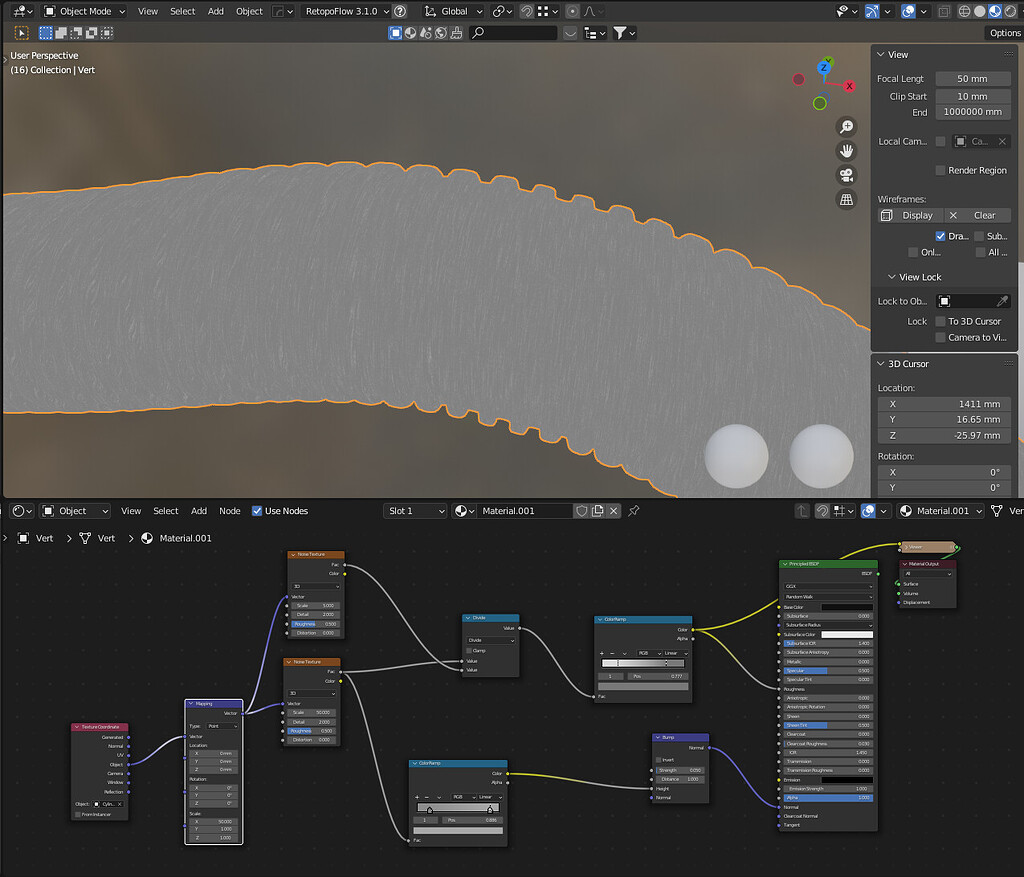
Task: Click the Clip Start 10 mm field
Action: pyautogui.click(x=972, y=96)
